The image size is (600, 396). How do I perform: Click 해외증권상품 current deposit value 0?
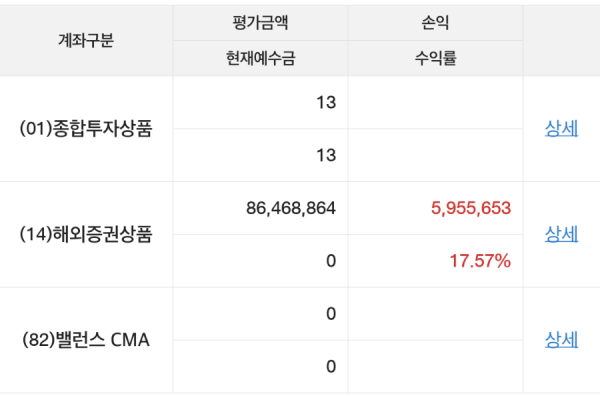click(331, 261)
